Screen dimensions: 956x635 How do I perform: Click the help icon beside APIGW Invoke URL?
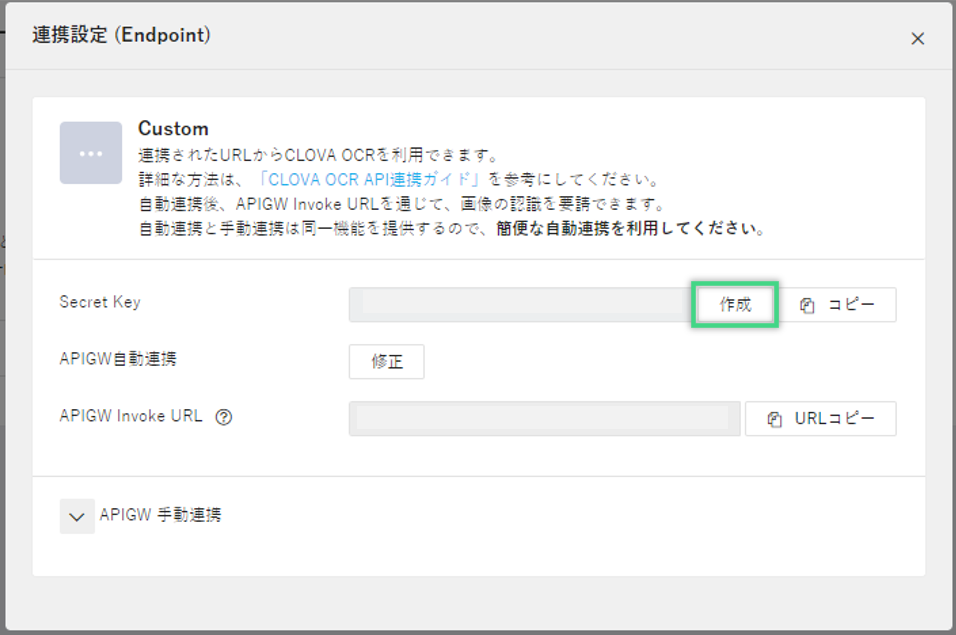[x=224, y=418]
